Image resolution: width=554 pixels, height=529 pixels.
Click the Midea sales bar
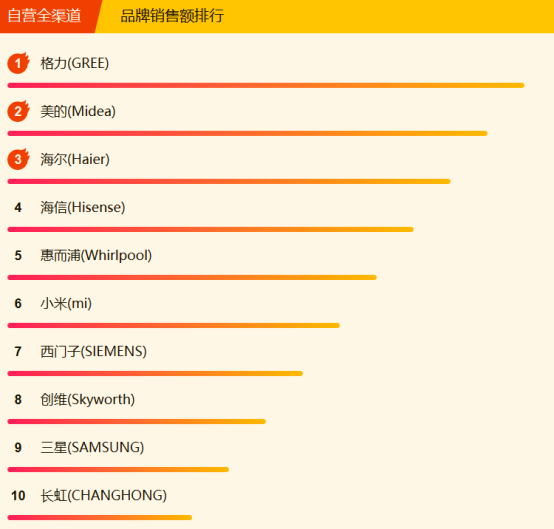click(x=247, y=134)
